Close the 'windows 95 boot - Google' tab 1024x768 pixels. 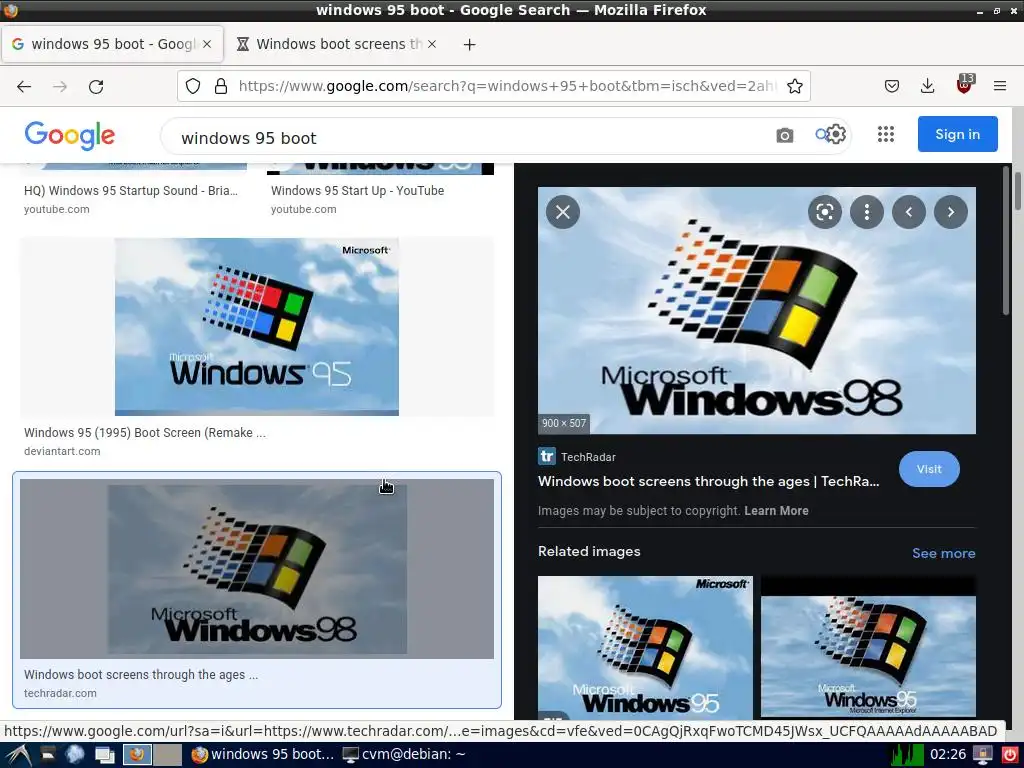coord(207,44)
